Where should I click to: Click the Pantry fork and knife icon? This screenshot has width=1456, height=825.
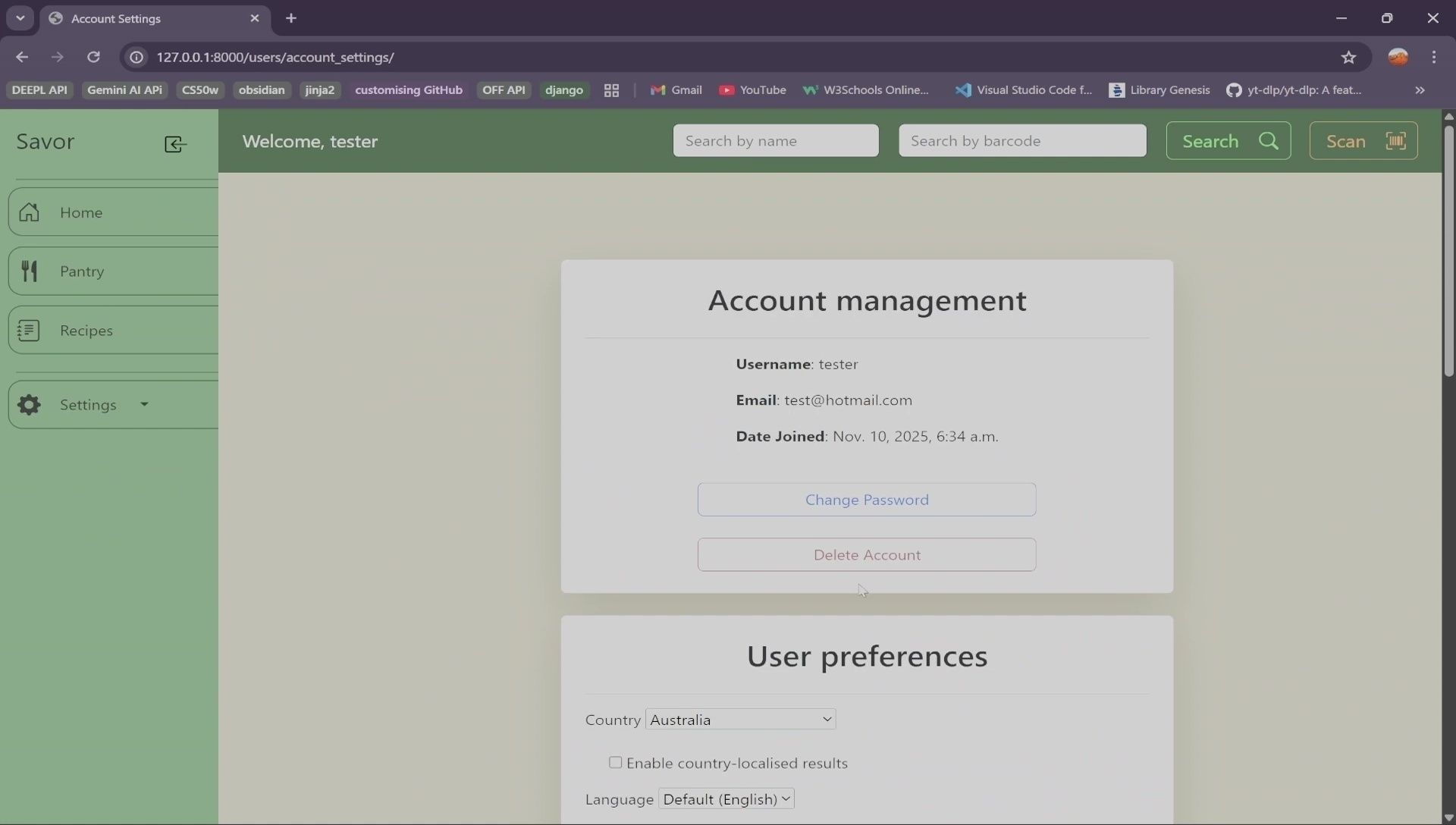(29, 271)
